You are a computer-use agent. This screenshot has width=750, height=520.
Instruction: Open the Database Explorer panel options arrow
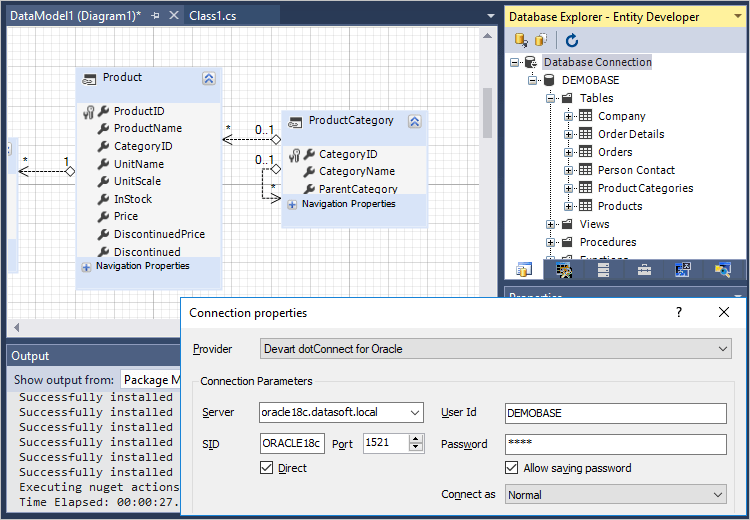pos(738,17)
